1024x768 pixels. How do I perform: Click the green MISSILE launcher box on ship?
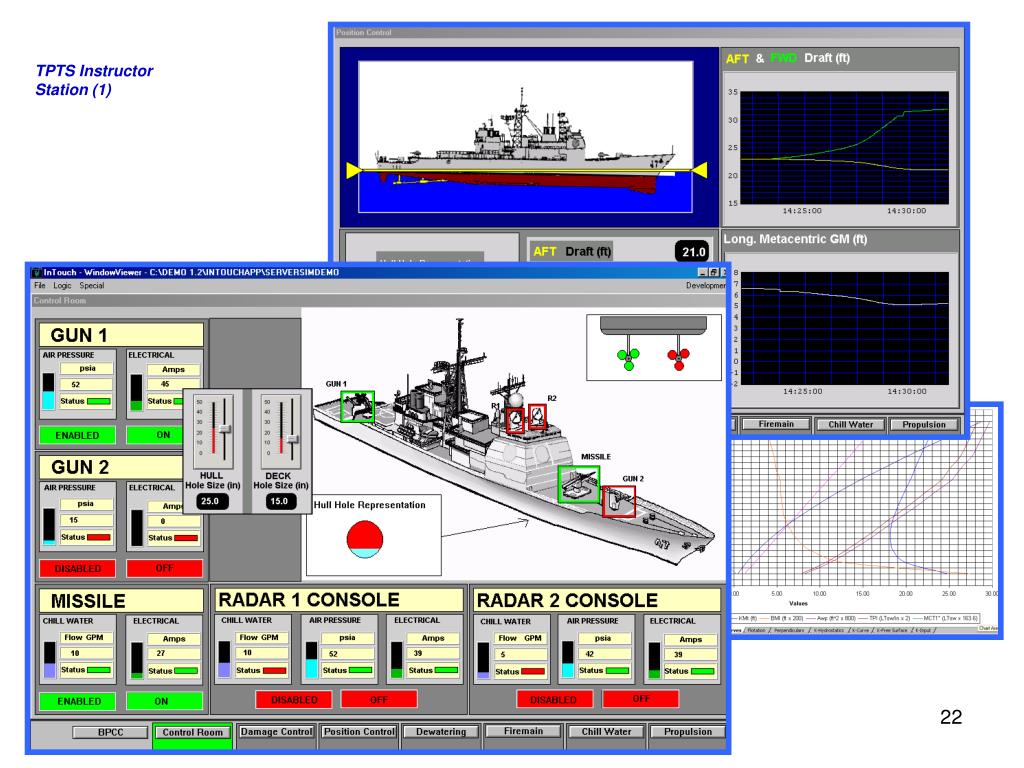tap(579, 485)
